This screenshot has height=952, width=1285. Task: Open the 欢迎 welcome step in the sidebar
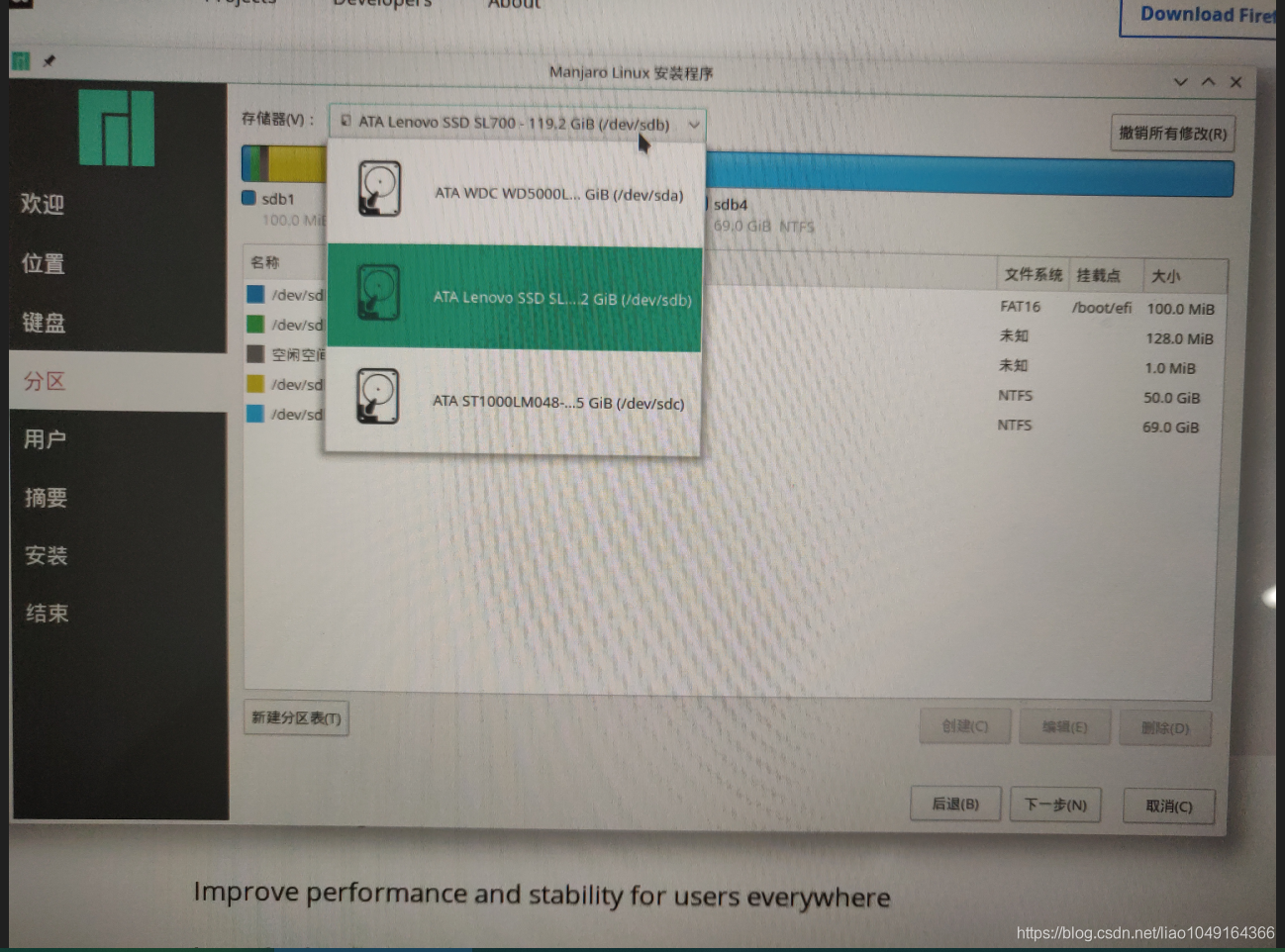[x=43, y=204]
